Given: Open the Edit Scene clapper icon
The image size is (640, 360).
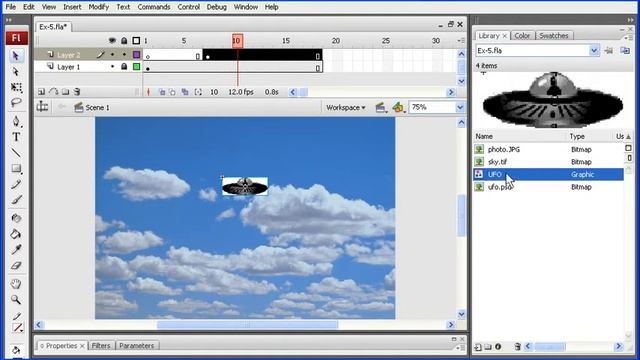Looking at the screenshot, I should click(x=380, y=107).
